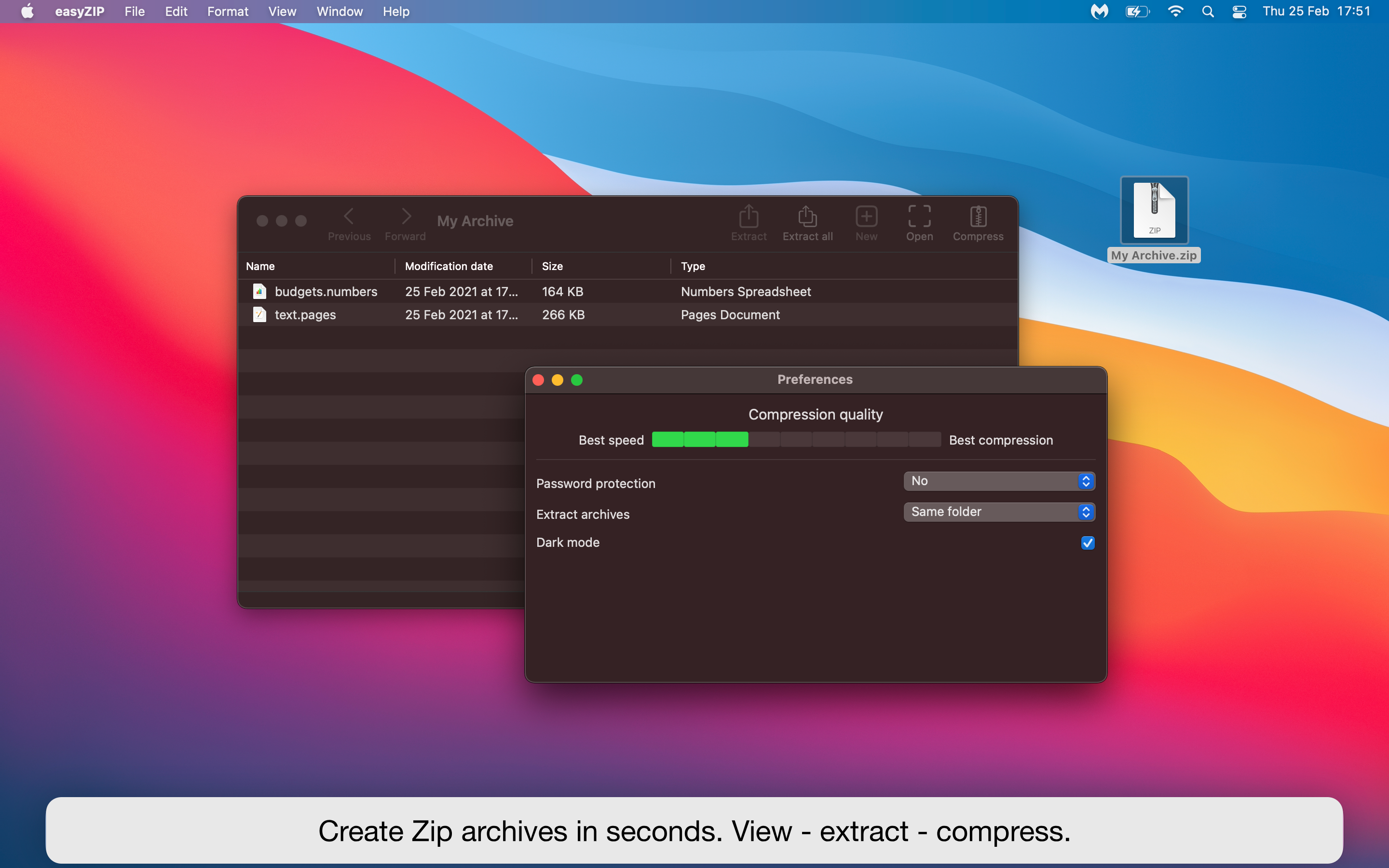1389x868 pixels.
Task: Open the File menu
Action: coord(134,12)
